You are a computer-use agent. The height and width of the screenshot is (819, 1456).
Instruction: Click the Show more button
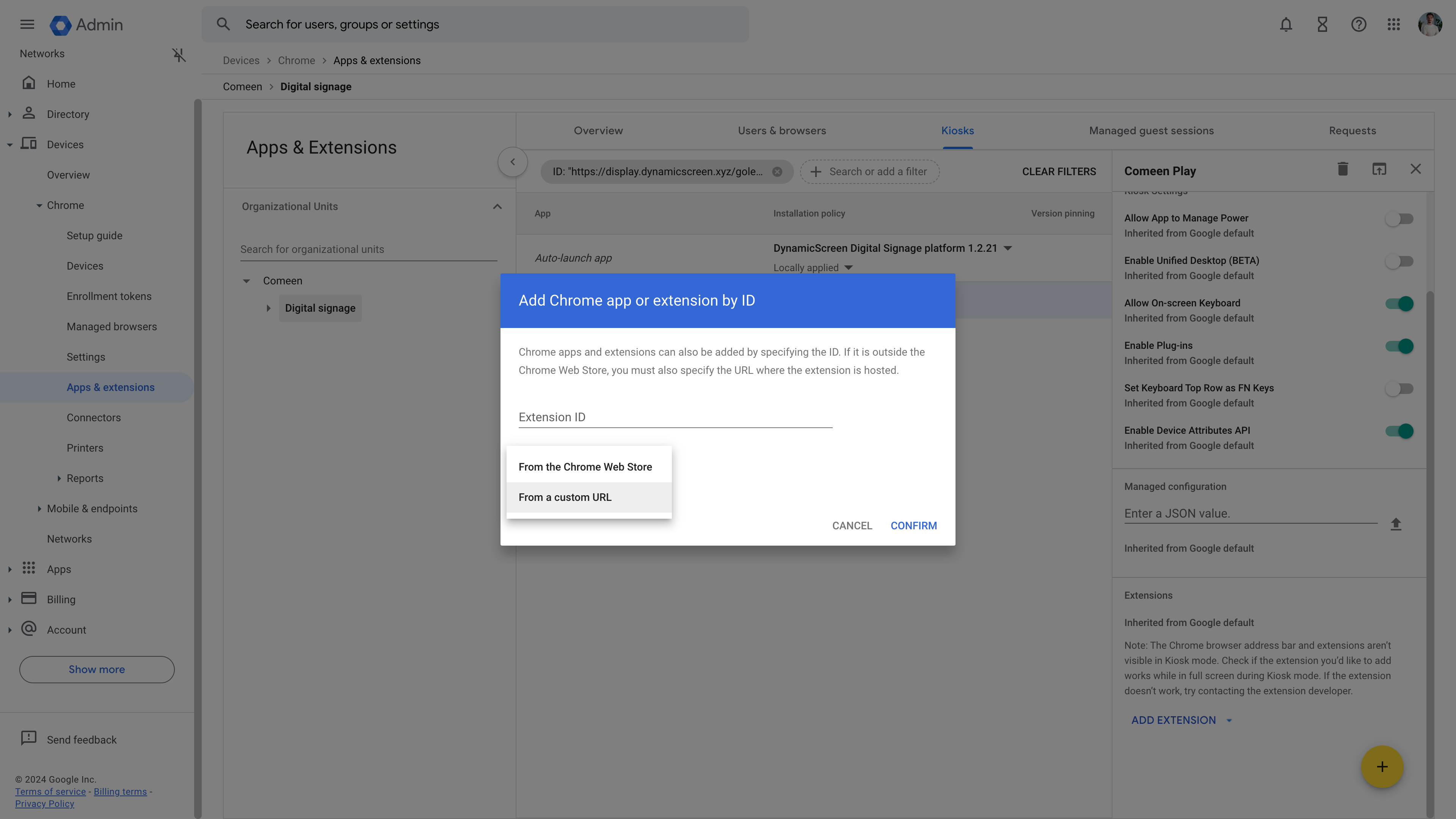tap(97, 669)
